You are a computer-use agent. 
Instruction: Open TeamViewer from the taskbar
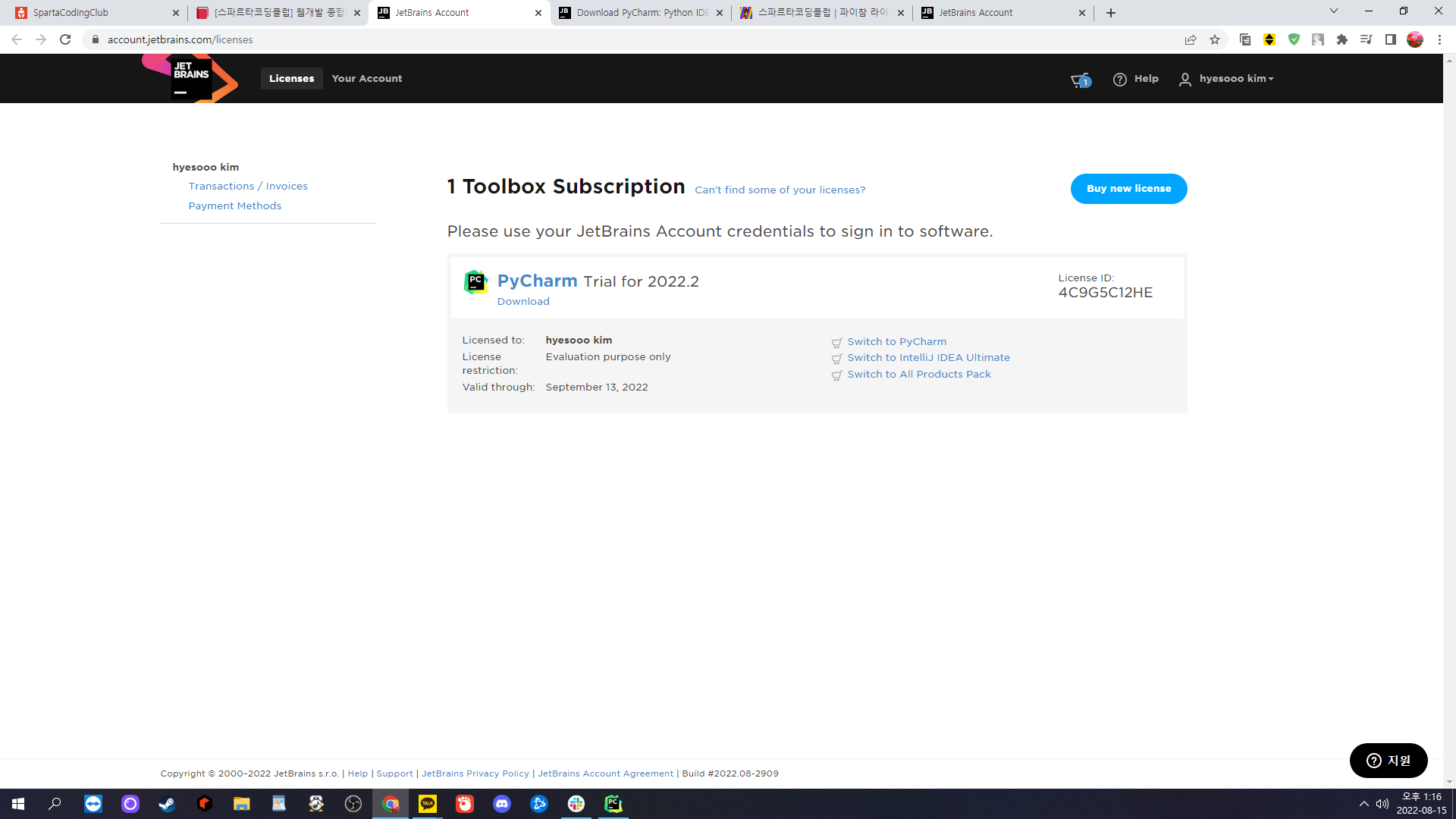click(x=93, y=804)
